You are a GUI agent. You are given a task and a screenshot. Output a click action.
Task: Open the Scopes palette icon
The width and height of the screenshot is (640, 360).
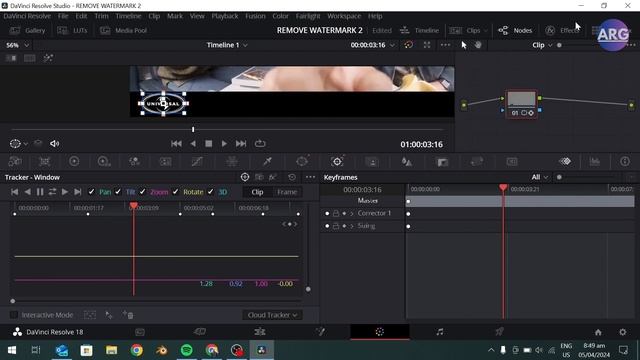pyautogui.click(x=595, y=162)
